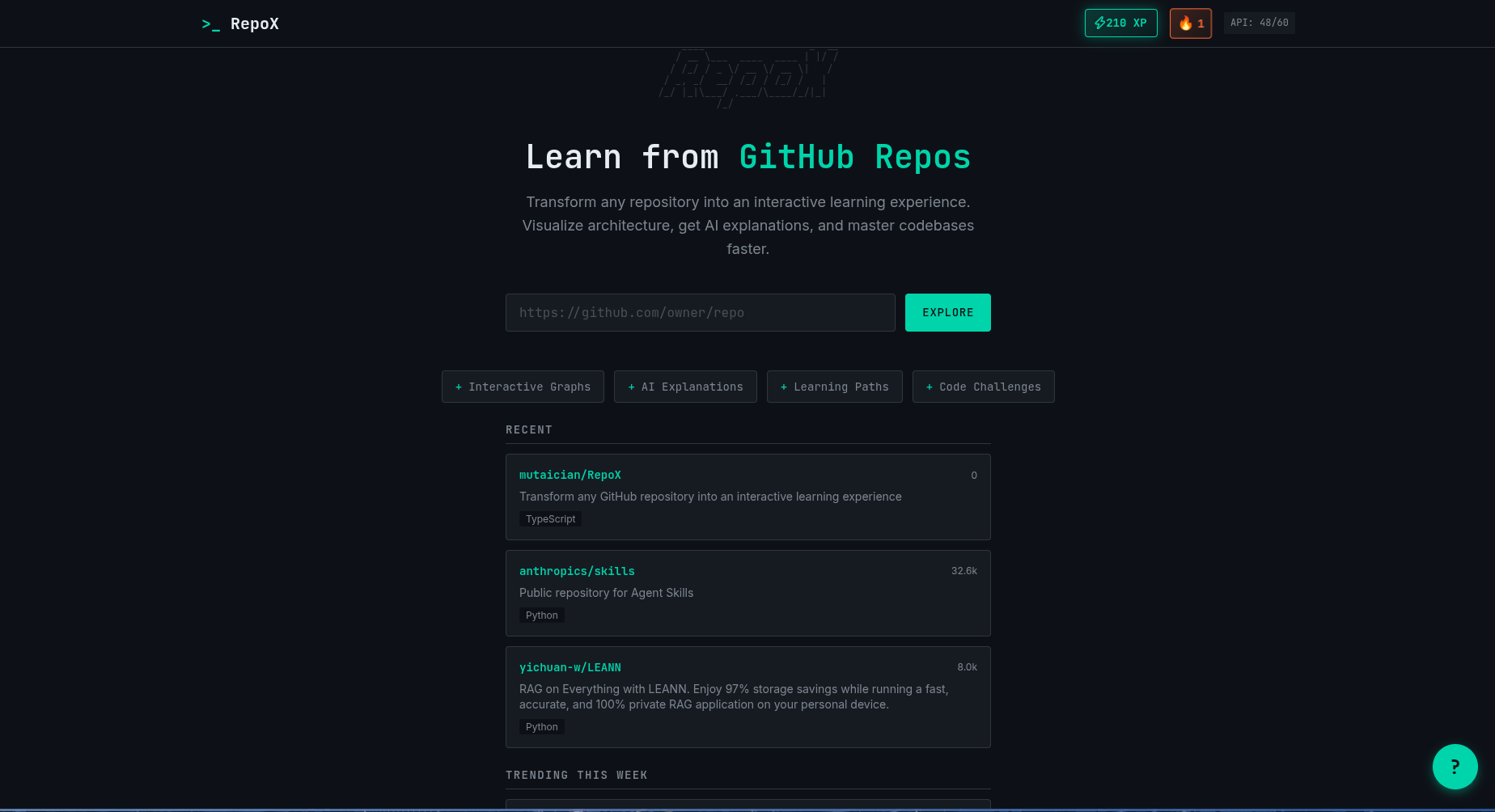
Task: Select the Interactive Graphs feature chip
Action: tap(523, 387)
